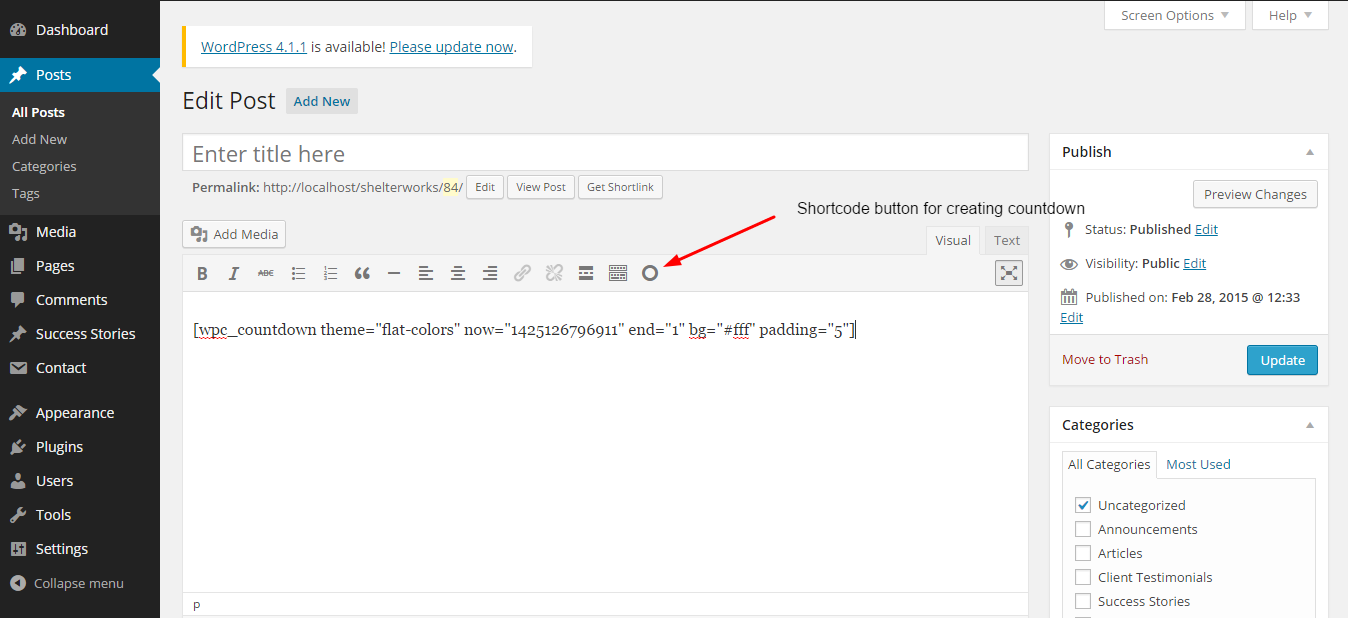Toggle the toolbar kitchen sink
The width and height of the screenshot is (1348, 618).
tap(618, 273)
